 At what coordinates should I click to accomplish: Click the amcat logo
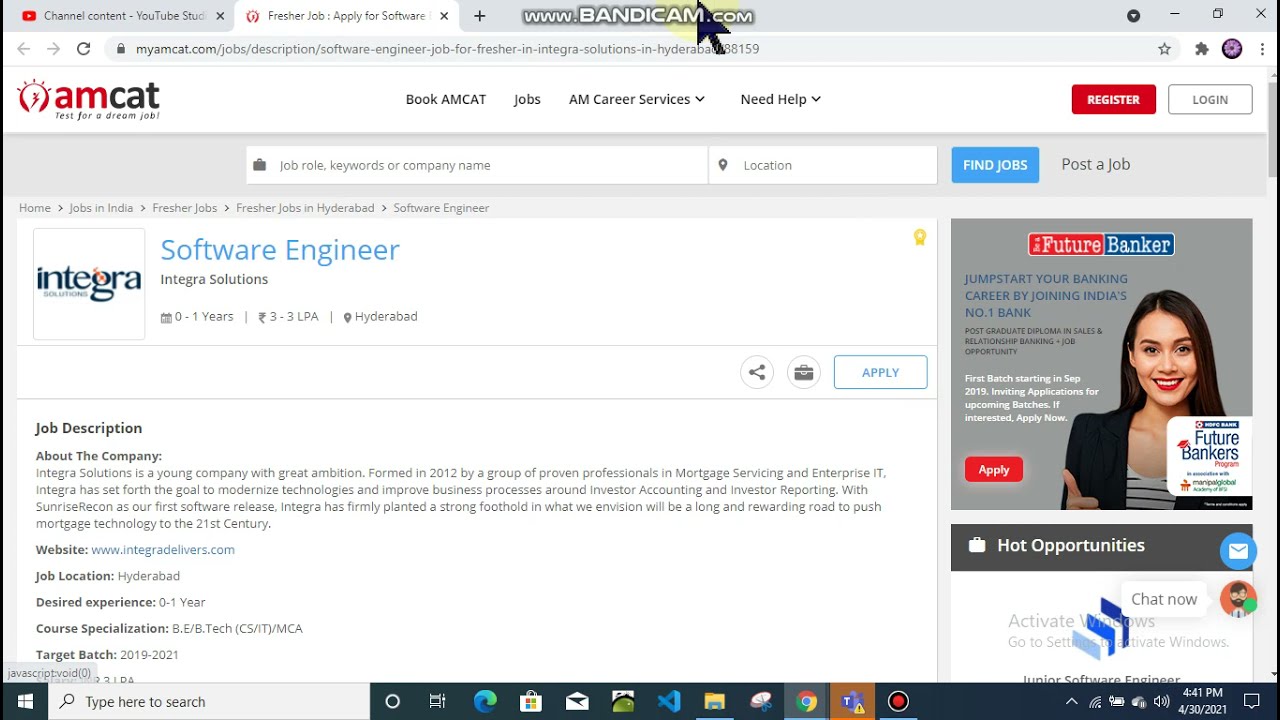click(x=88, y=99)
